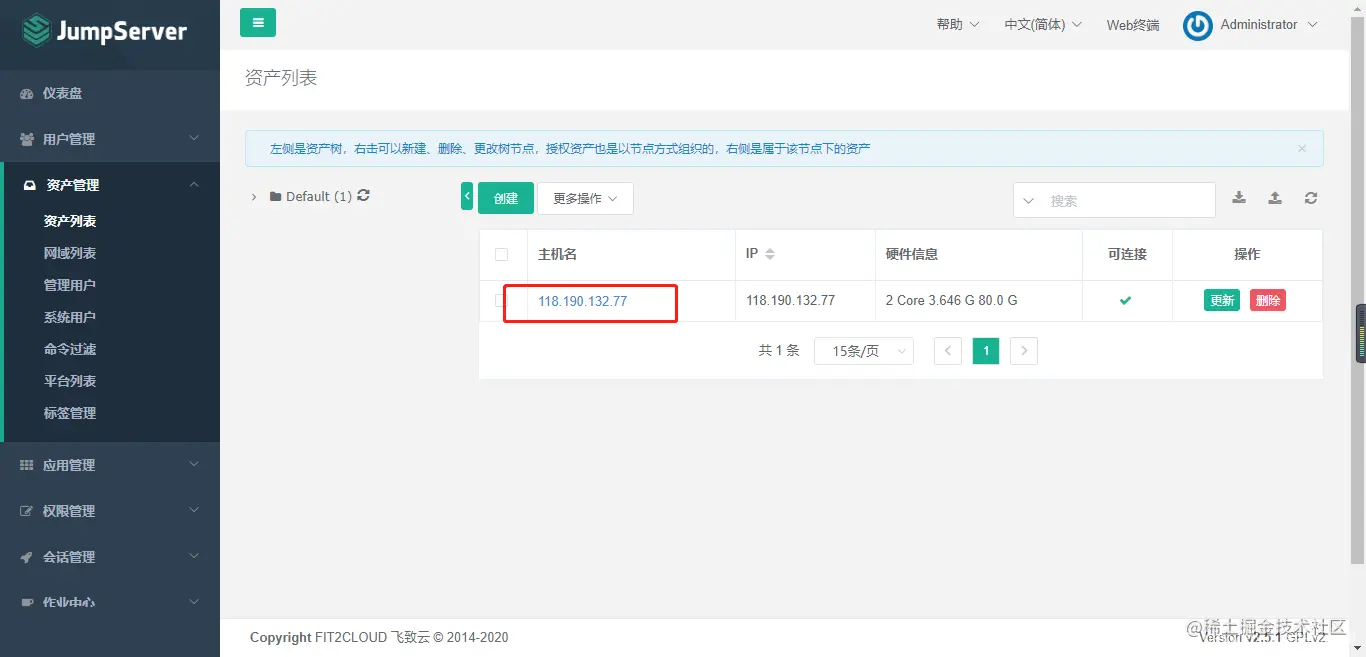Click the import upload icon
1366x657 pixels.
click(x=1275, y=198)
